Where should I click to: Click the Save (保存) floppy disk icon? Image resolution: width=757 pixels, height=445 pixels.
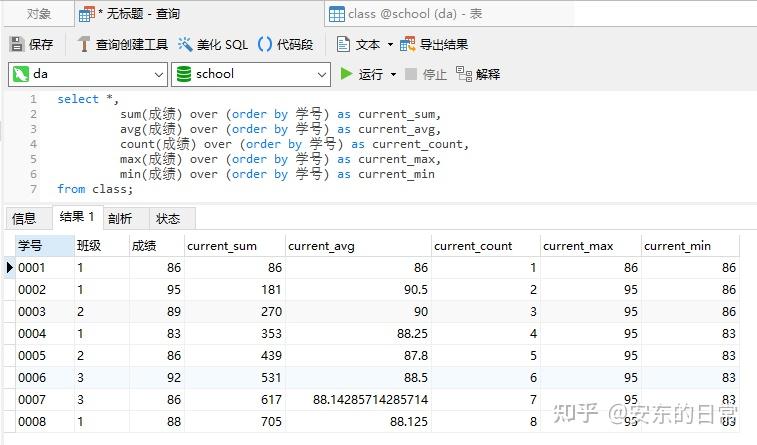pyautogui.click(x=17, y=44)
